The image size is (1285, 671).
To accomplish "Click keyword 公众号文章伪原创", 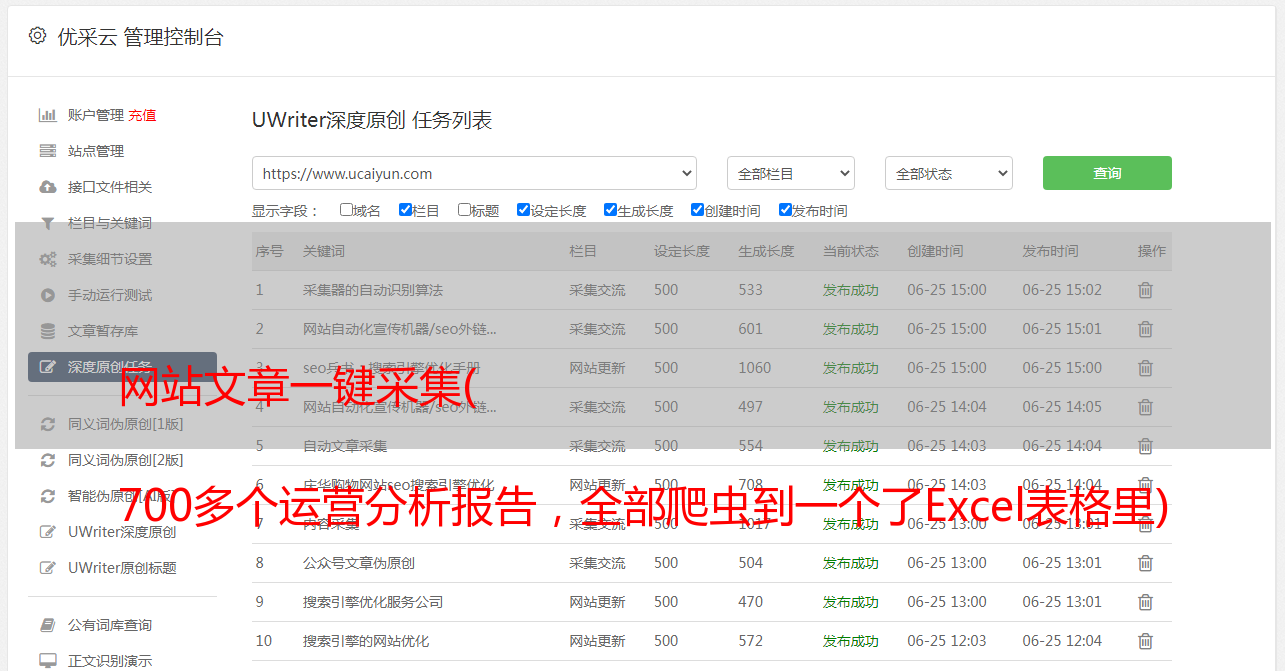I will click(359, 563).
